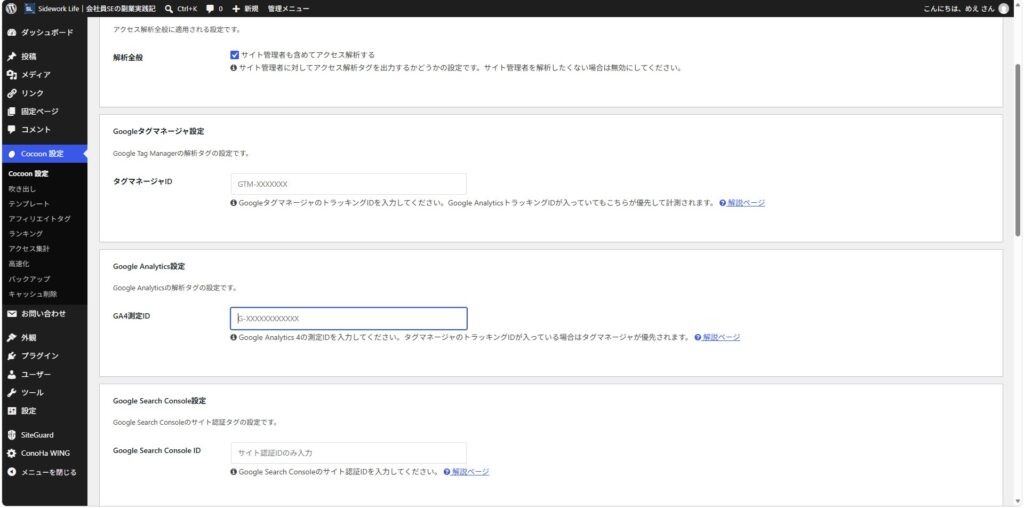Click the GA4測定ID input field

coord(349,319)
